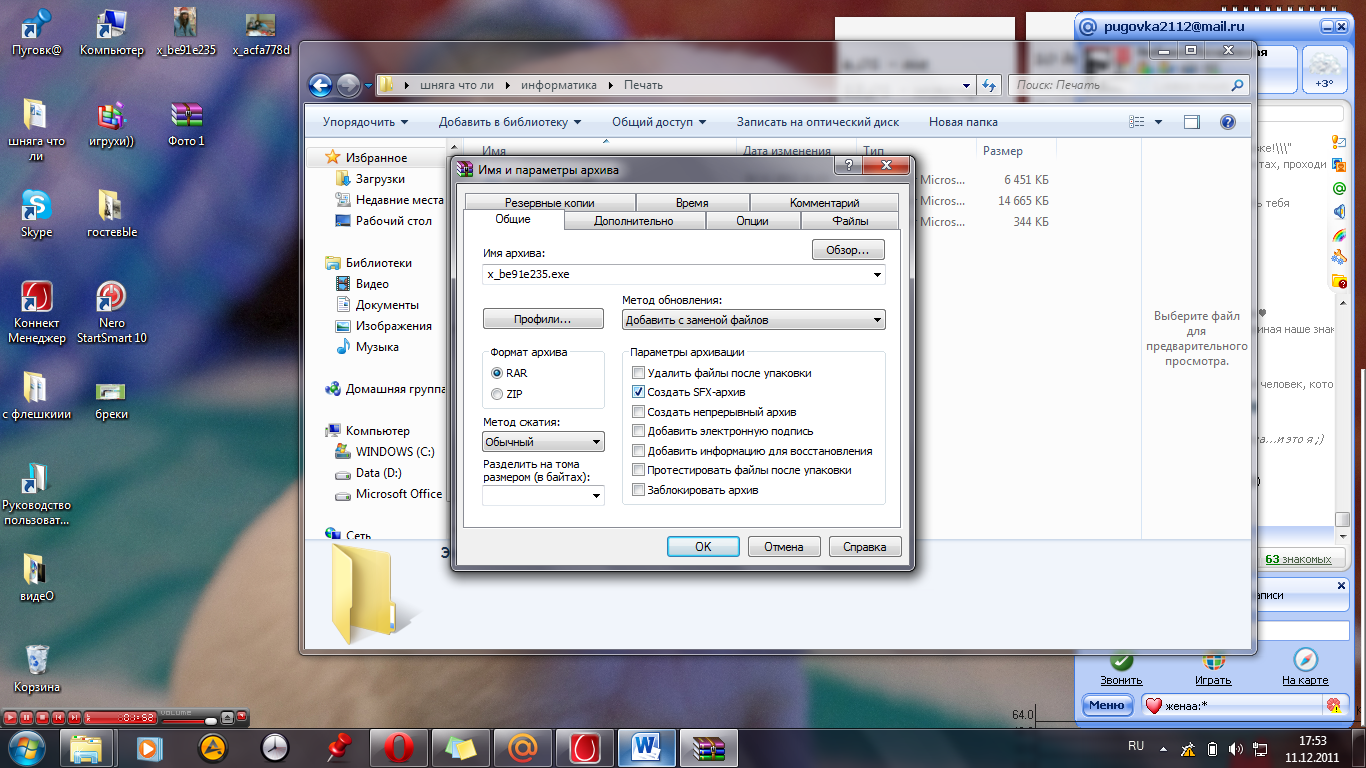
Task: Click Играть in Mail.ru Agent
Action: point(1213,669)
